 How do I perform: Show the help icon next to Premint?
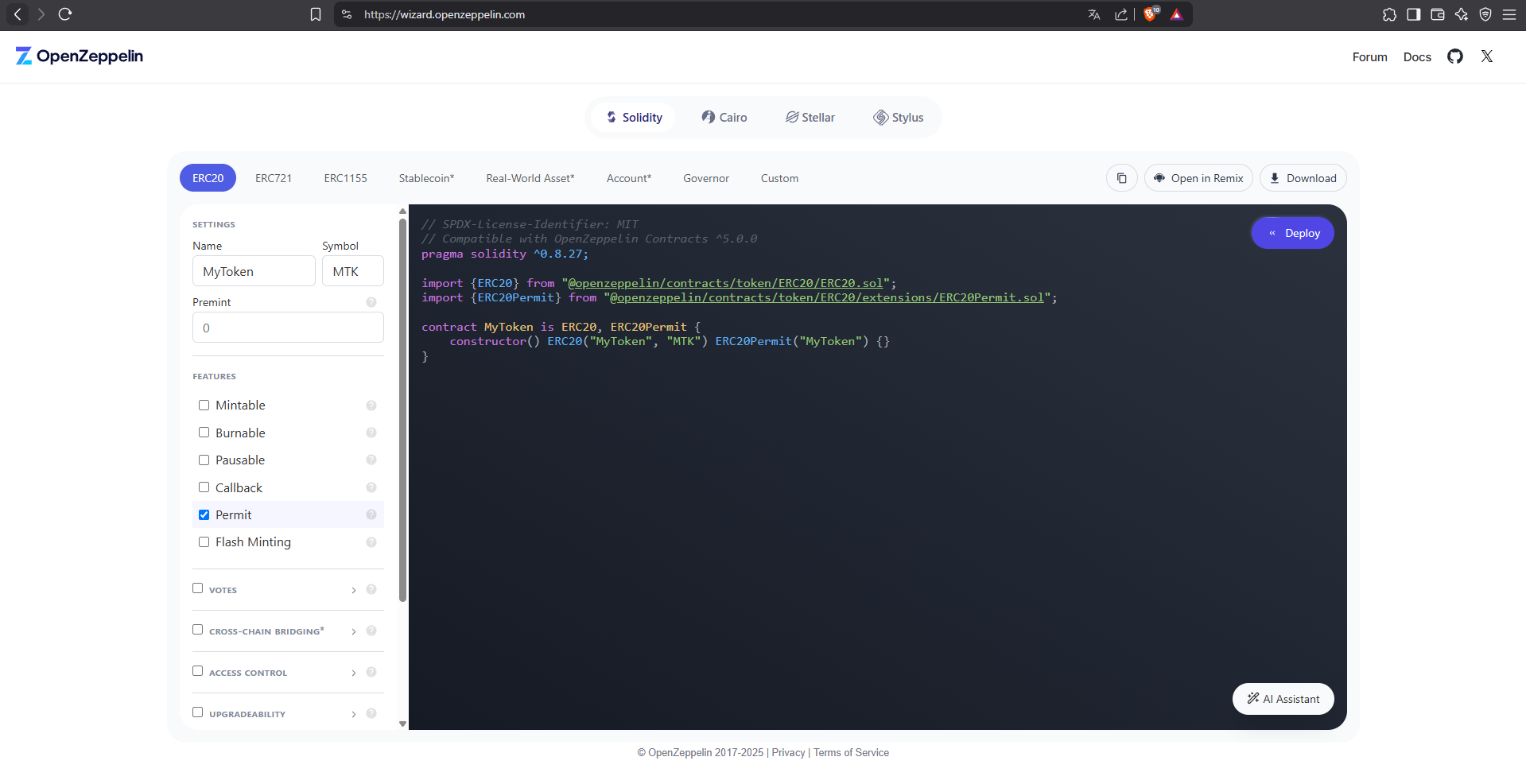371,302
